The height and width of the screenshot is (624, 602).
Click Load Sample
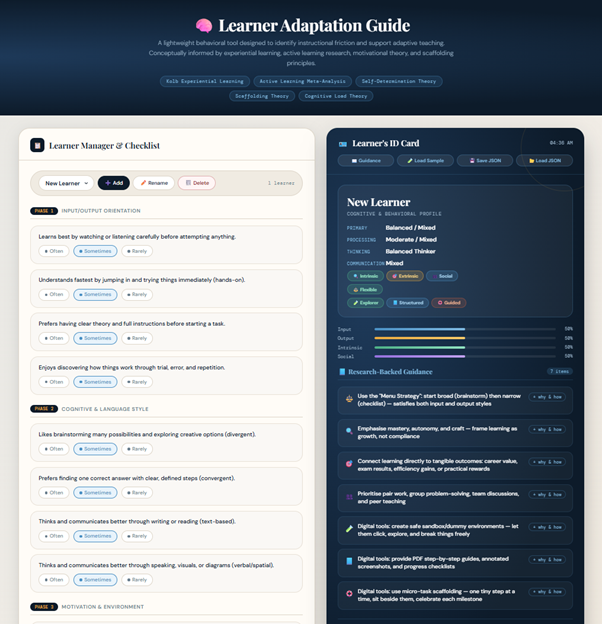(x=425, y=161)
